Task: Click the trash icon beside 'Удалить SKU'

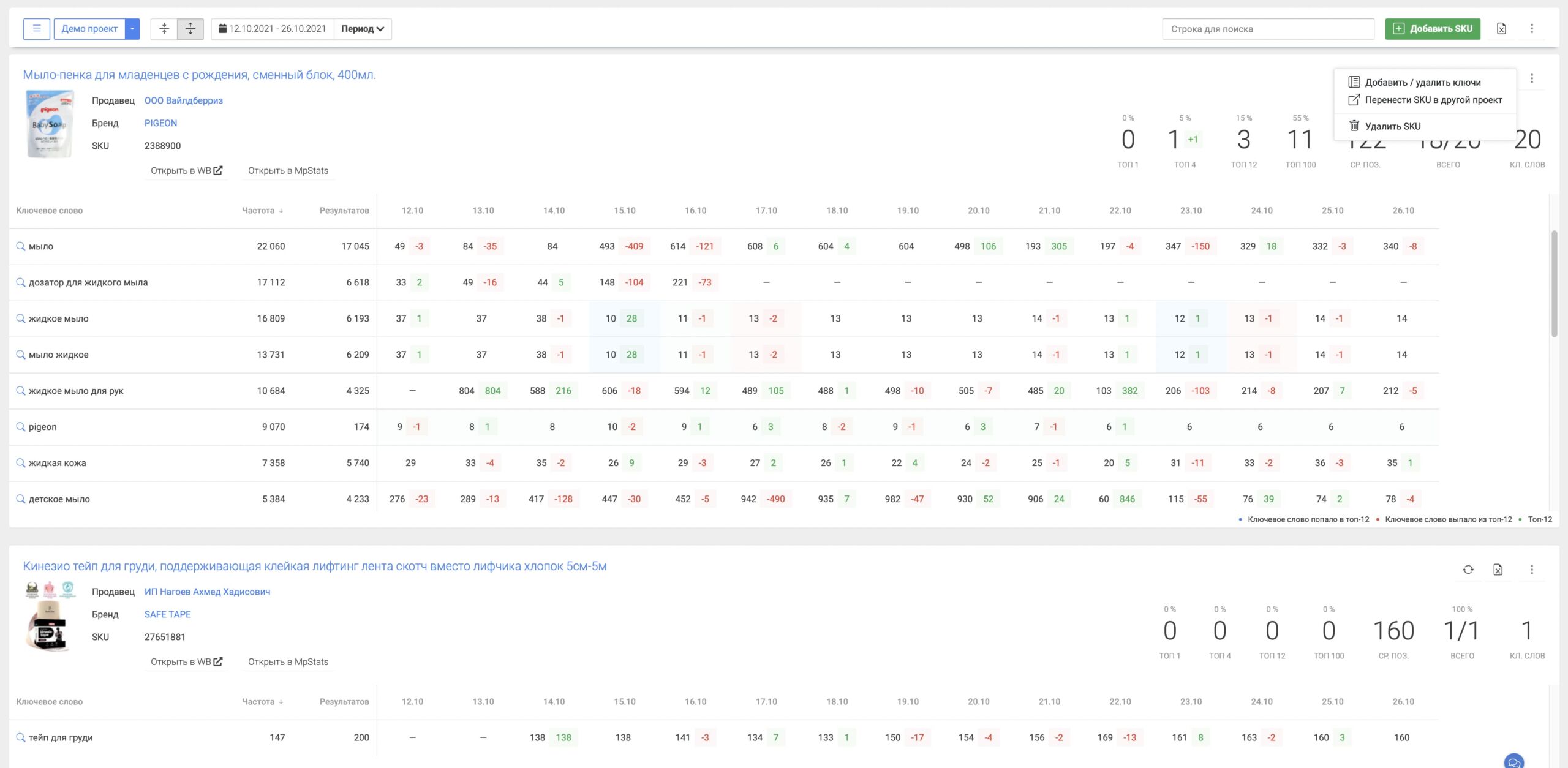Action: (x=1354, y=126)
